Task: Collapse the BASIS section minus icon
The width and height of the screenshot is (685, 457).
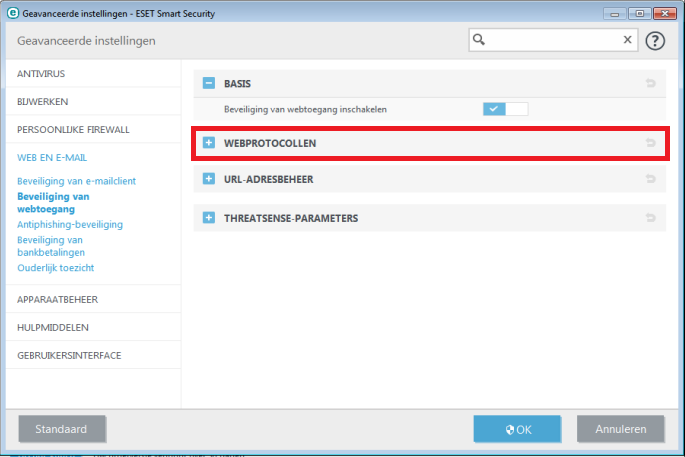Action: click(209, 83)
